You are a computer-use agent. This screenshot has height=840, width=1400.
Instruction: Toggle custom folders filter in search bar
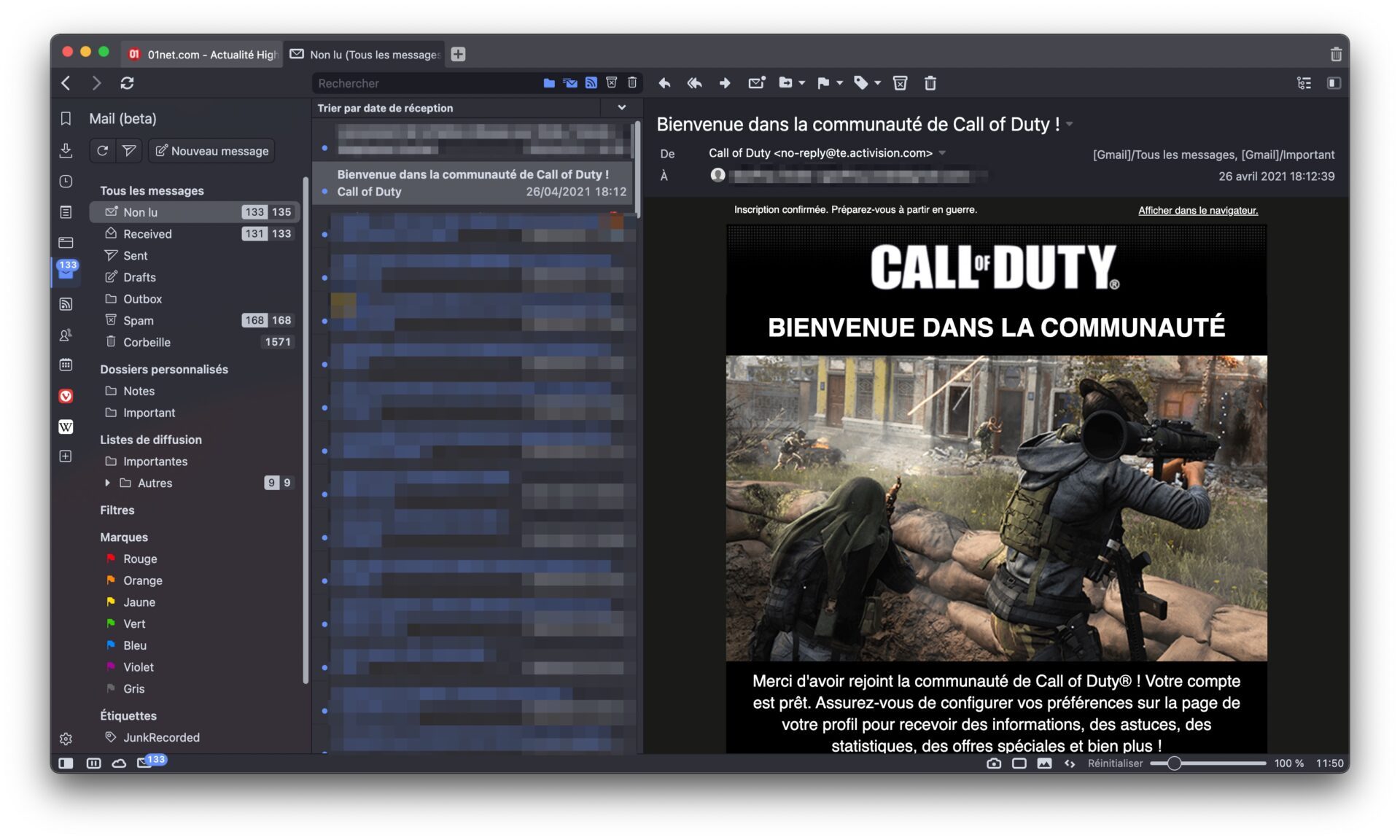pyautogui.click(x=549, y=83)
